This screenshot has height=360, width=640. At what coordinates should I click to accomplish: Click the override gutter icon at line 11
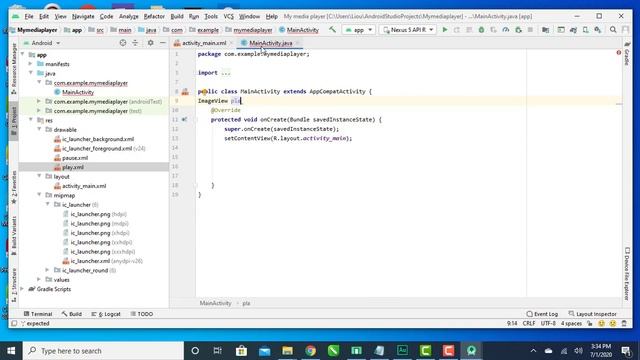(184, 120)
